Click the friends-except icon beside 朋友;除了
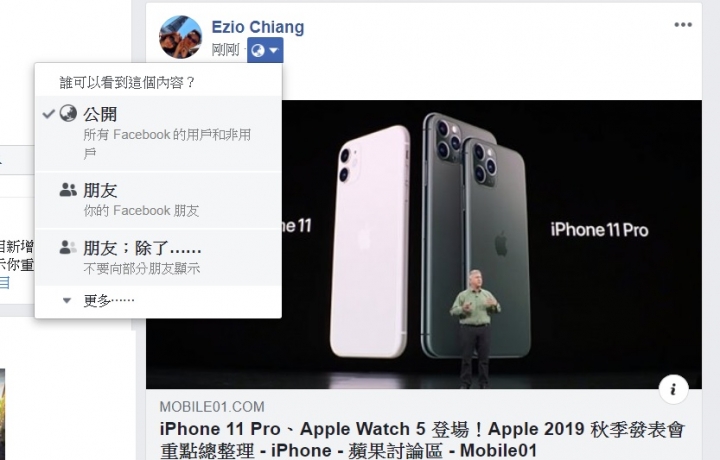 click(68, 247)
